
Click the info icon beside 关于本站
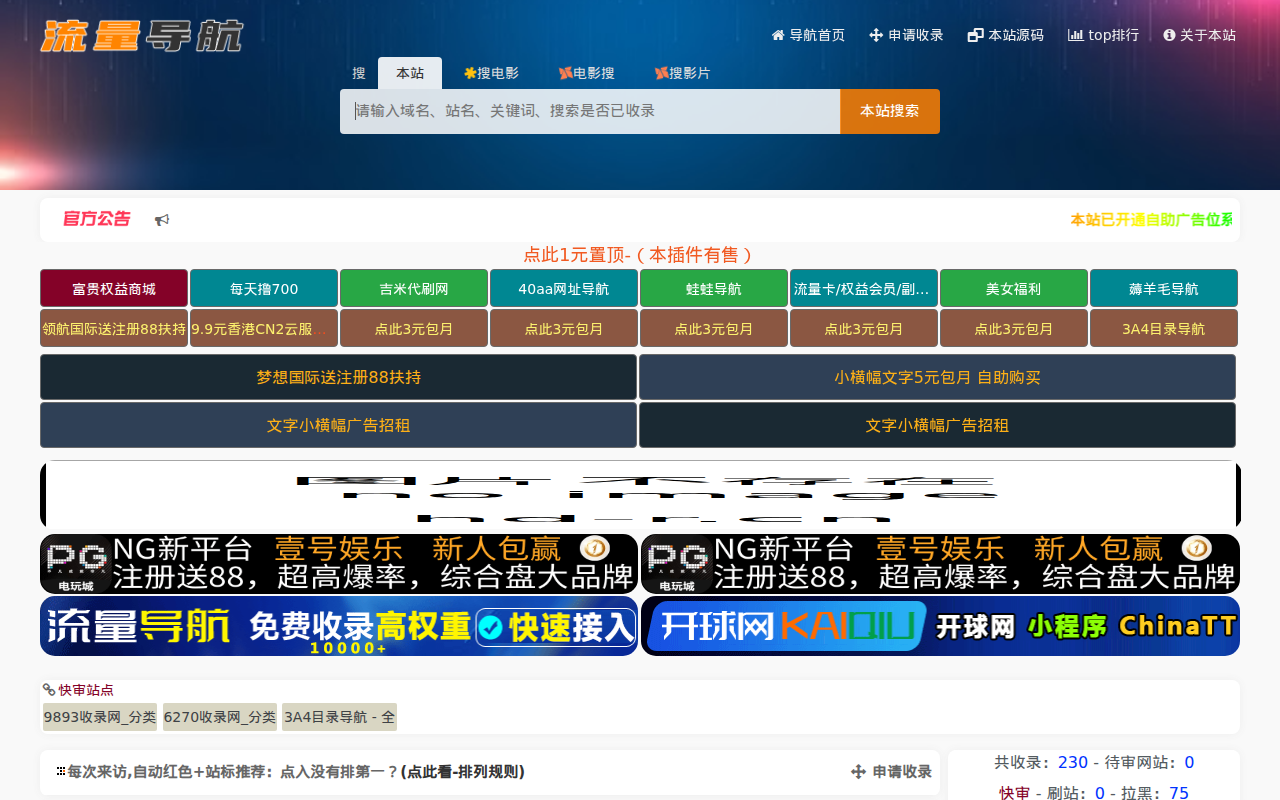pyautogui.click(x=1169, y=35)
